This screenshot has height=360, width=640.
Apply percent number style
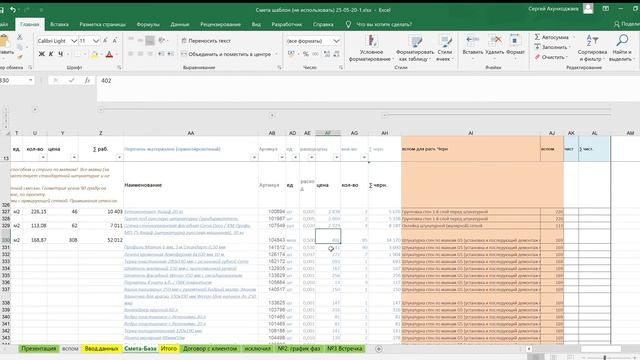306,54
